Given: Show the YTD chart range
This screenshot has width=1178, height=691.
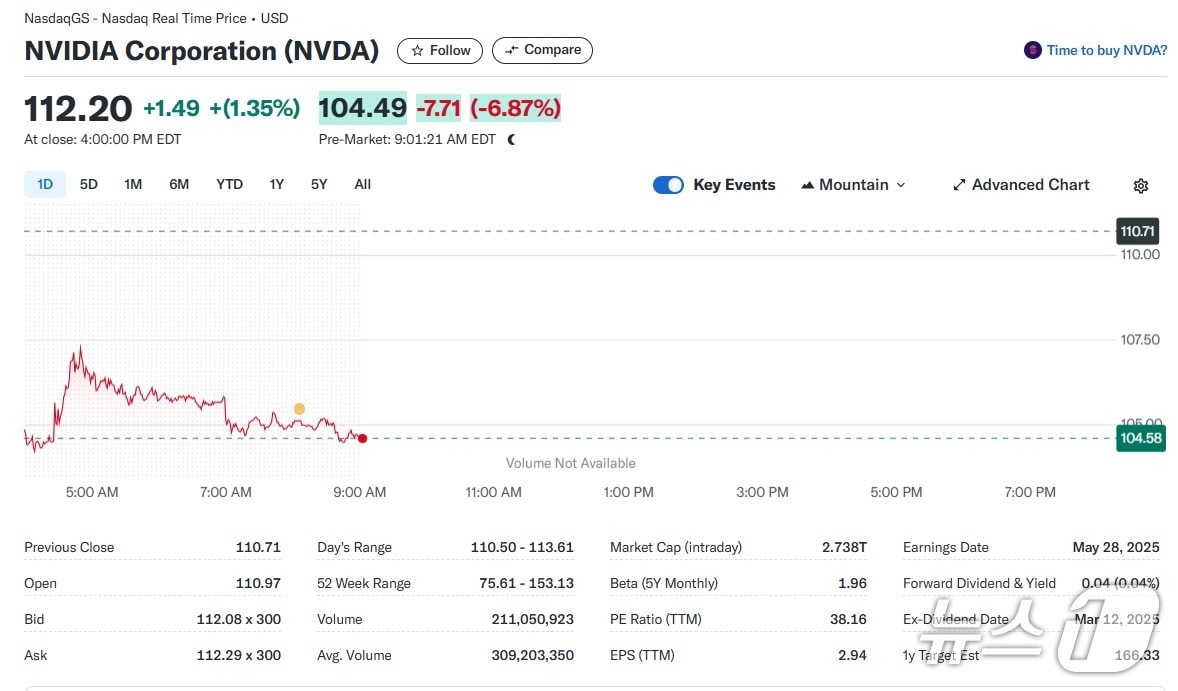Looking at the screenshot, I should (229, 184).
